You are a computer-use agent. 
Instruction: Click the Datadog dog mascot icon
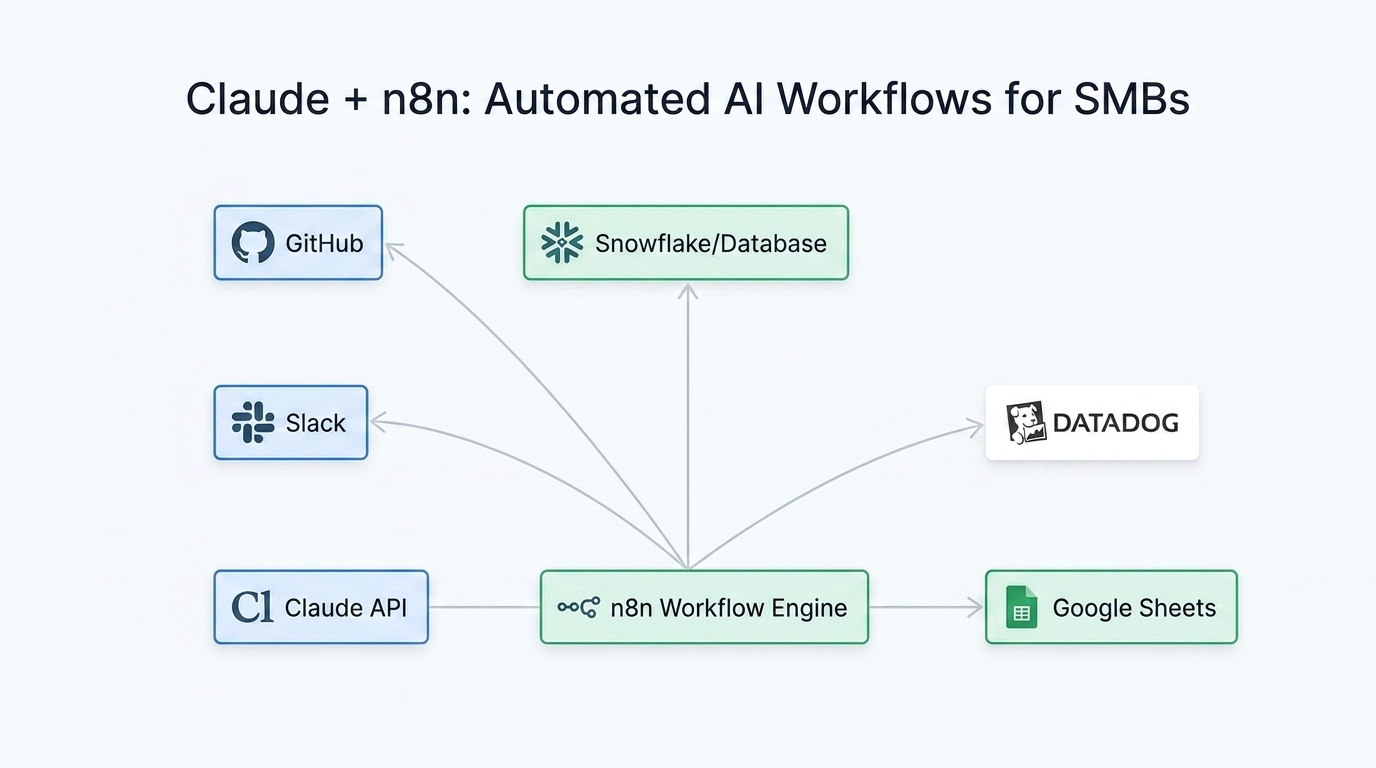1028,423
